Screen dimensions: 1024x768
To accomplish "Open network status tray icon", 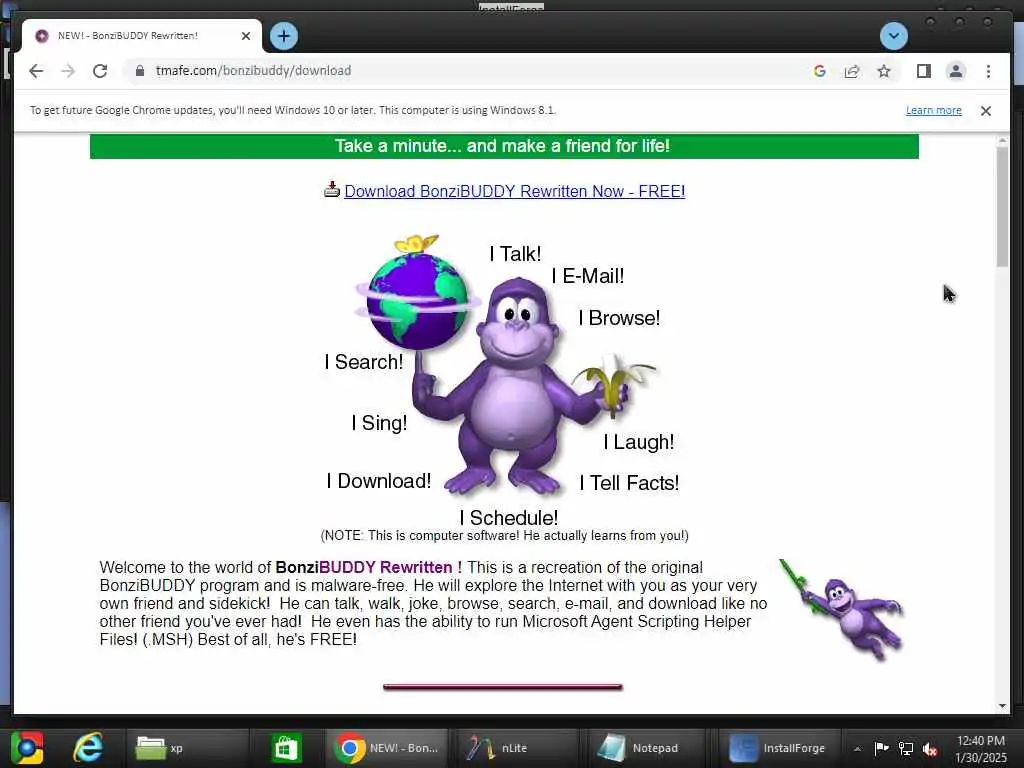I will coord(906,748).
